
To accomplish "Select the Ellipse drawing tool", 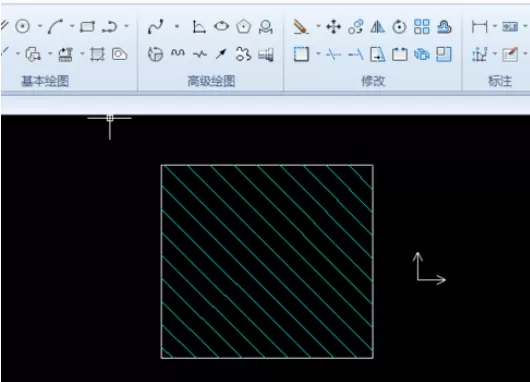I will click(221, 26).
